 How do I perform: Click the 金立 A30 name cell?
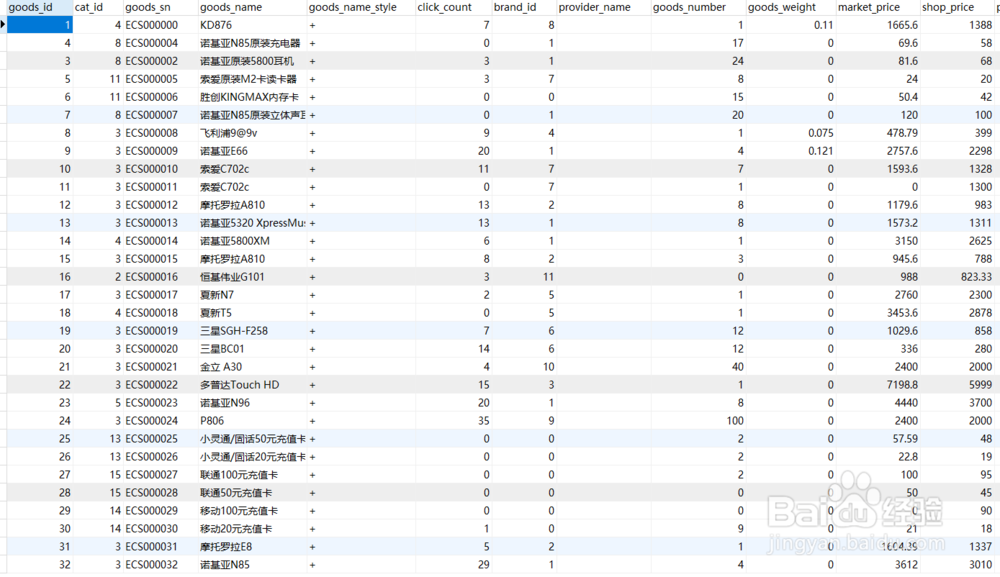(252, 367)
